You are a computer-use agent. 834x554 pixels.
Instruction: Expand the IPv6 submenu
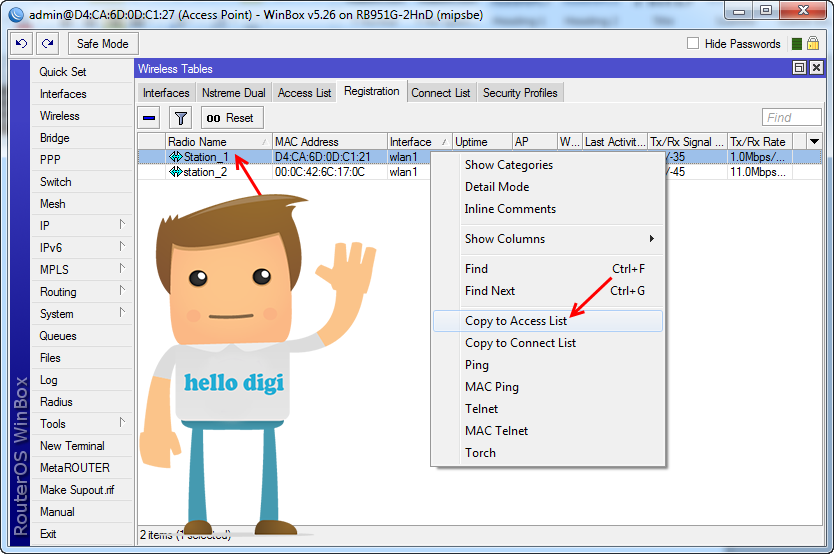coord(122,247)
